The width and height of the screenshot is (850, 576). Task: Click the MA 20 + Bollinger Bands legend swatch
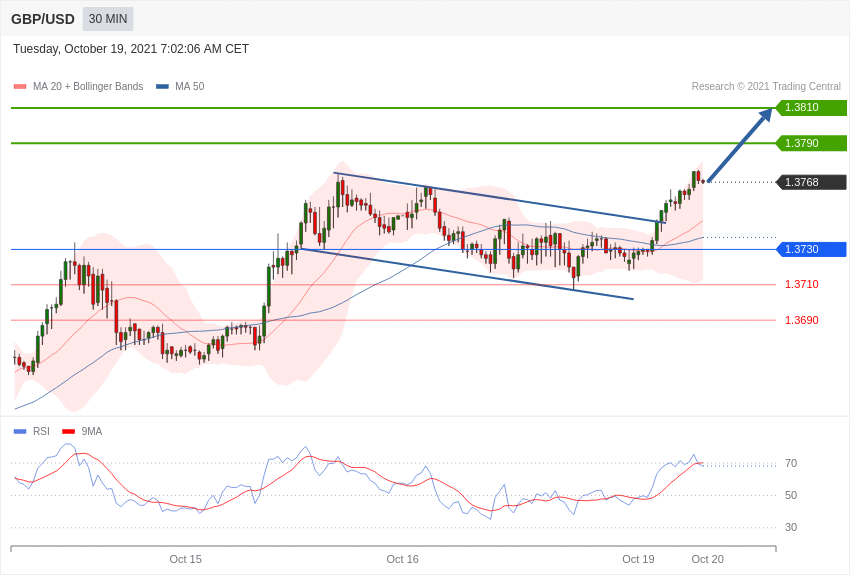(x=20, y=87)
